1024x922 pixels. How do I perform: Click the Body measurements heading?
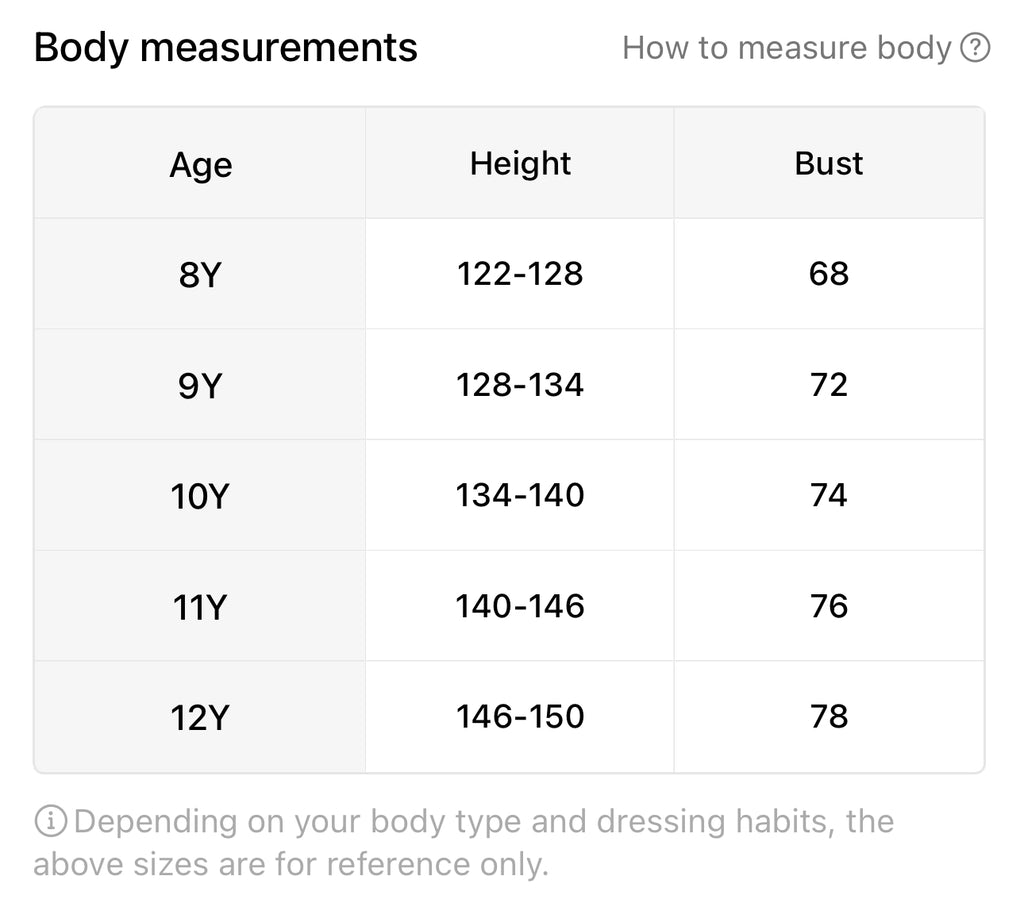tap(226, 48)
